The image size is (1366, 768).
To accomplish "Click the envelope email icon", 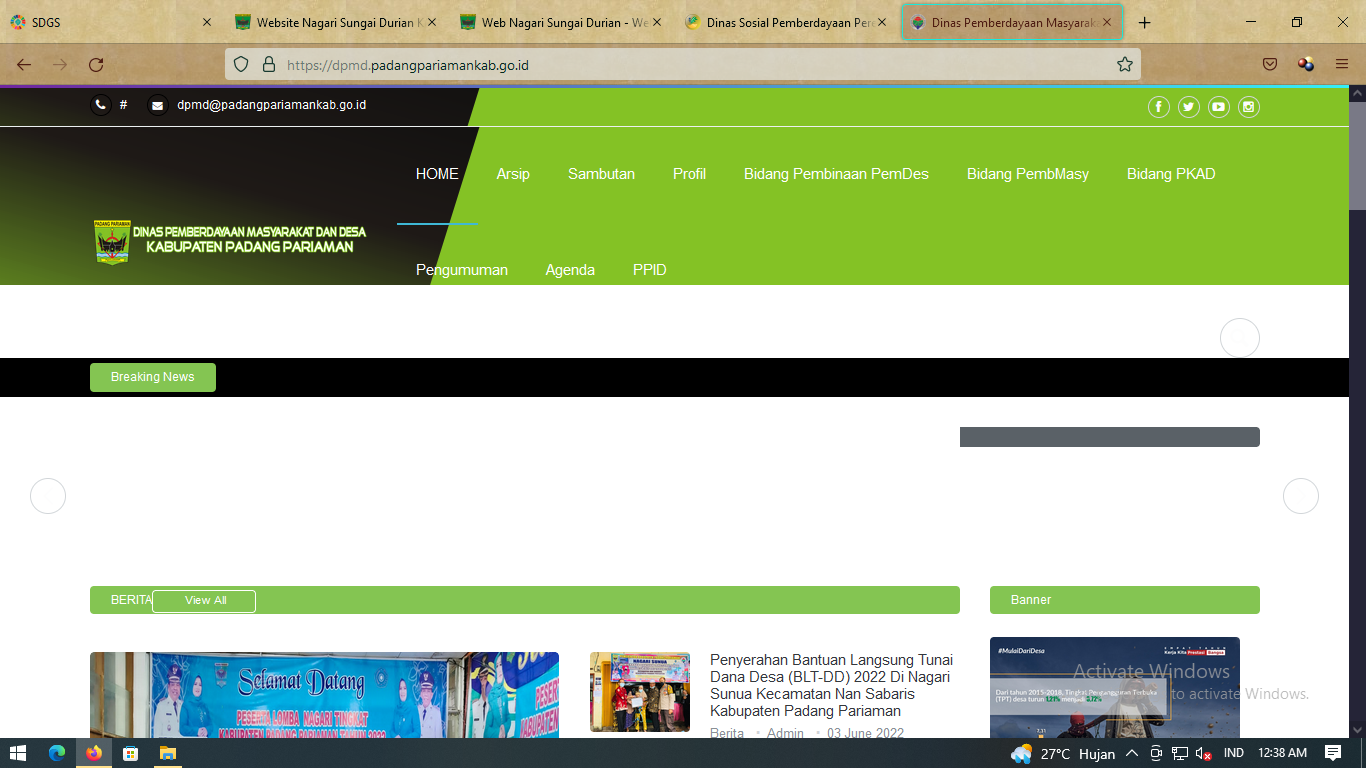I will [158, 105].
